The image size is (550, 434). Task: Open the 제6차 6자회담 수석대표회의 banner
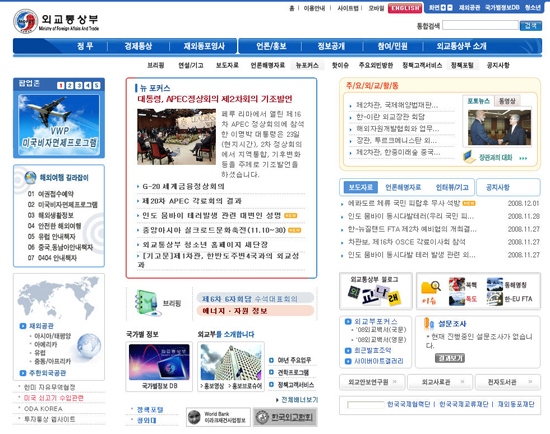pos(255,299)
